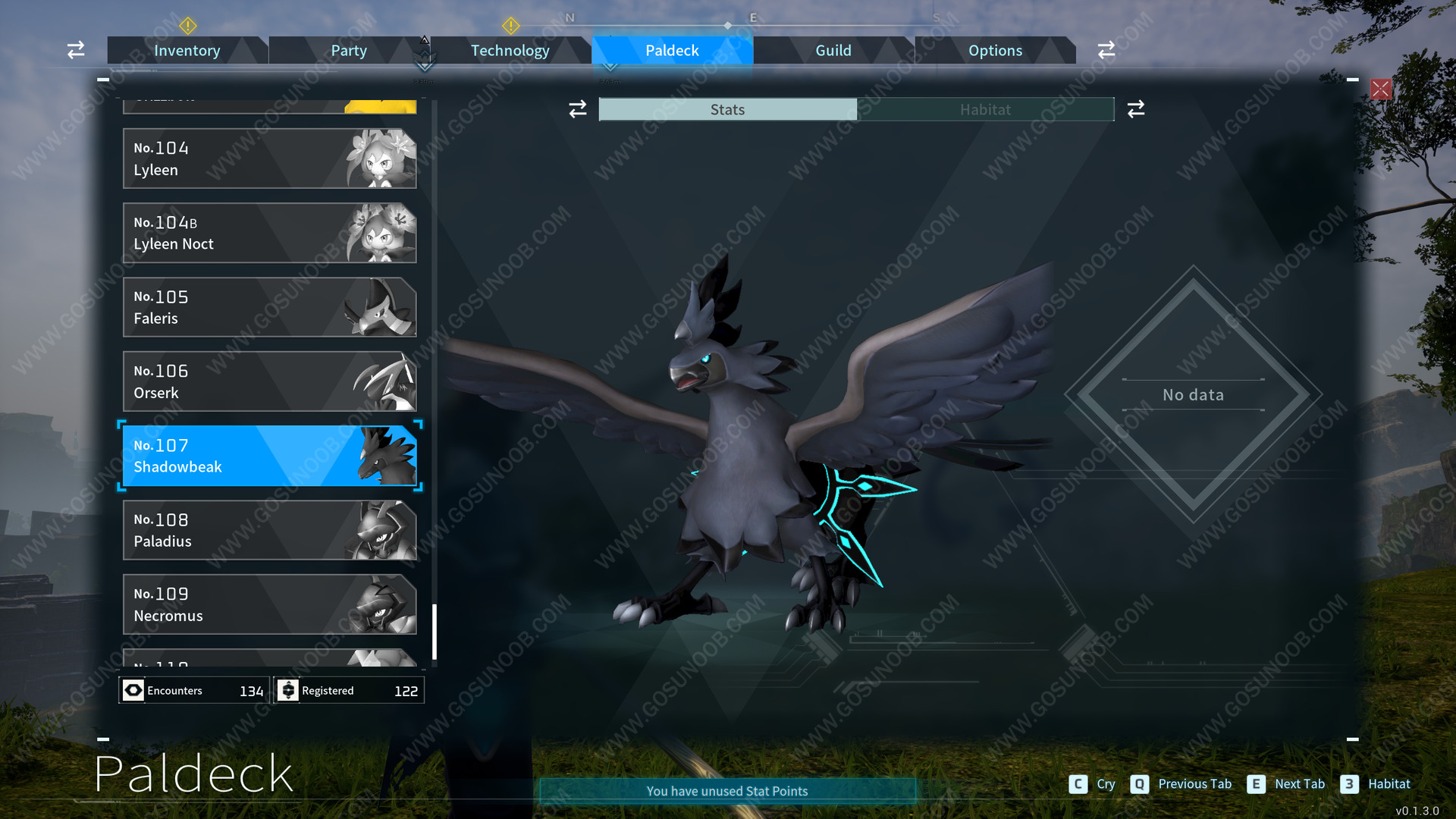Click the yellow alert icon above Technology
This screenshot has width=1456, height=819.
click(511, 26)
